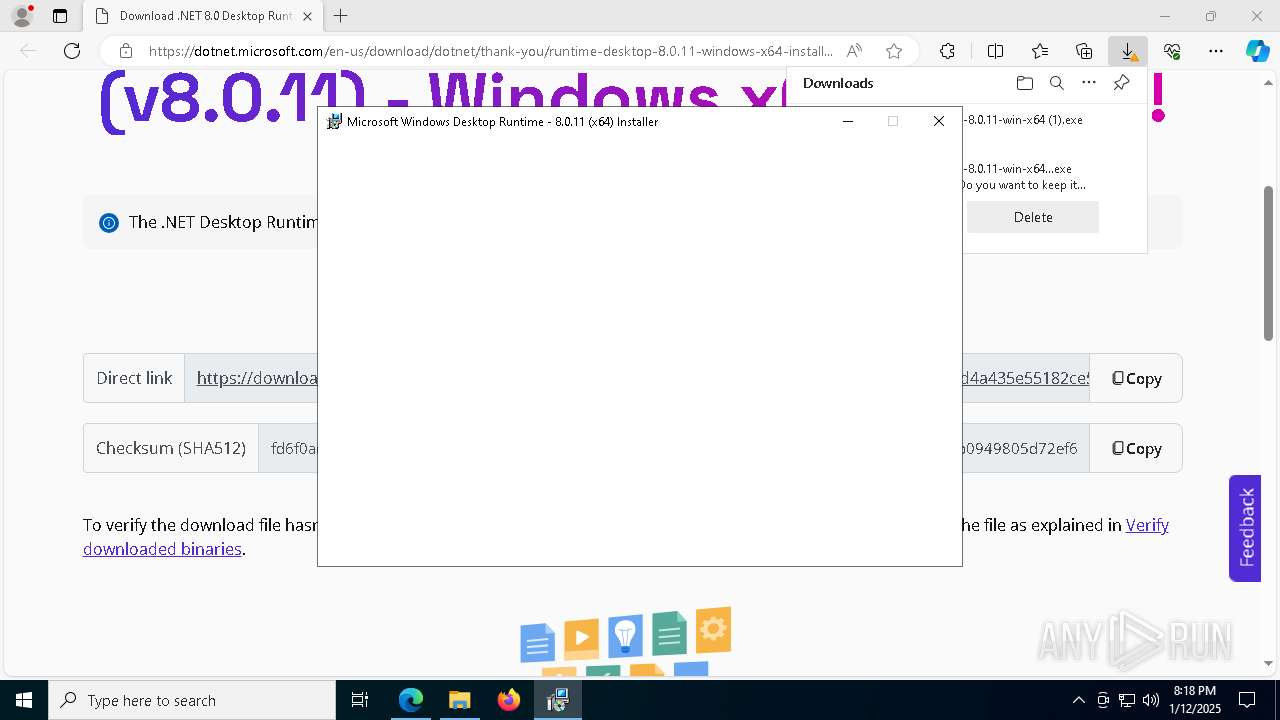Click the Edge profile avatar icon
1280x720 pixels.
click(x=22, y=16)
